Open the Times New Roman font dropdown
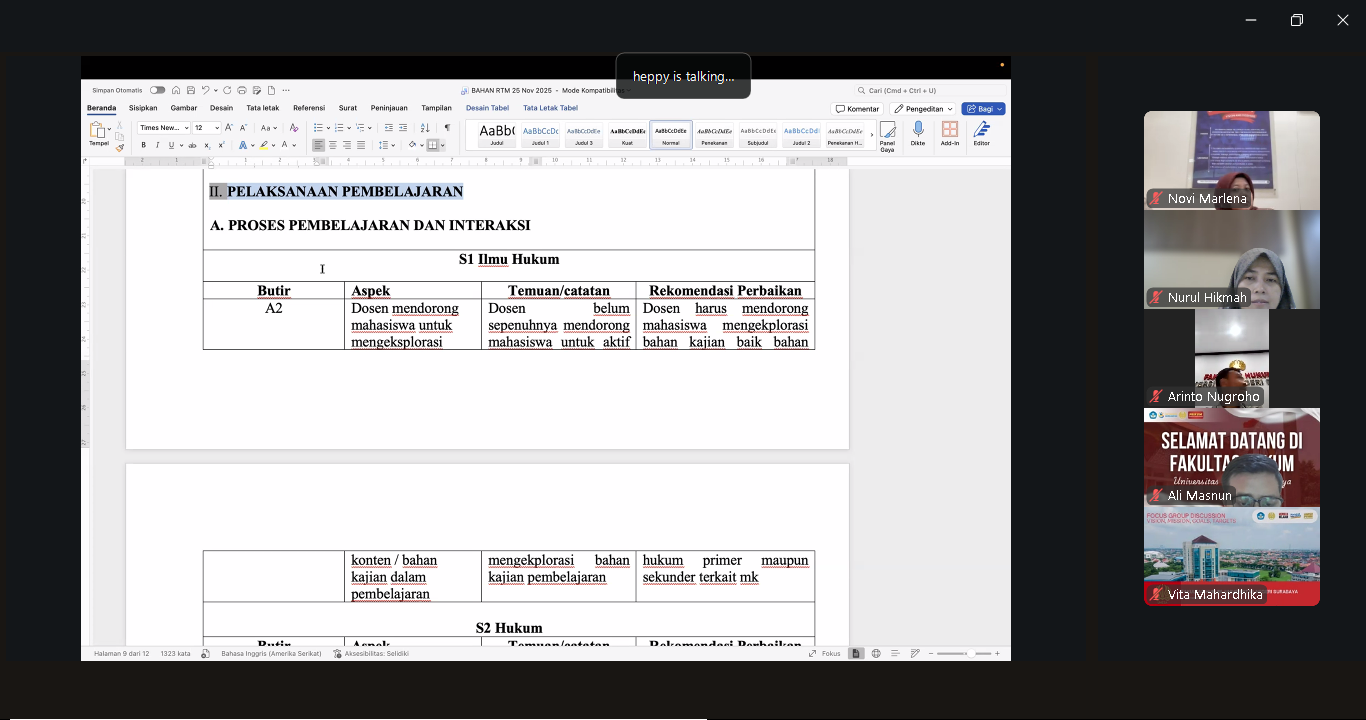Image resolution: width=1366 pixels, height=720 pixels. tap(164, 128)
